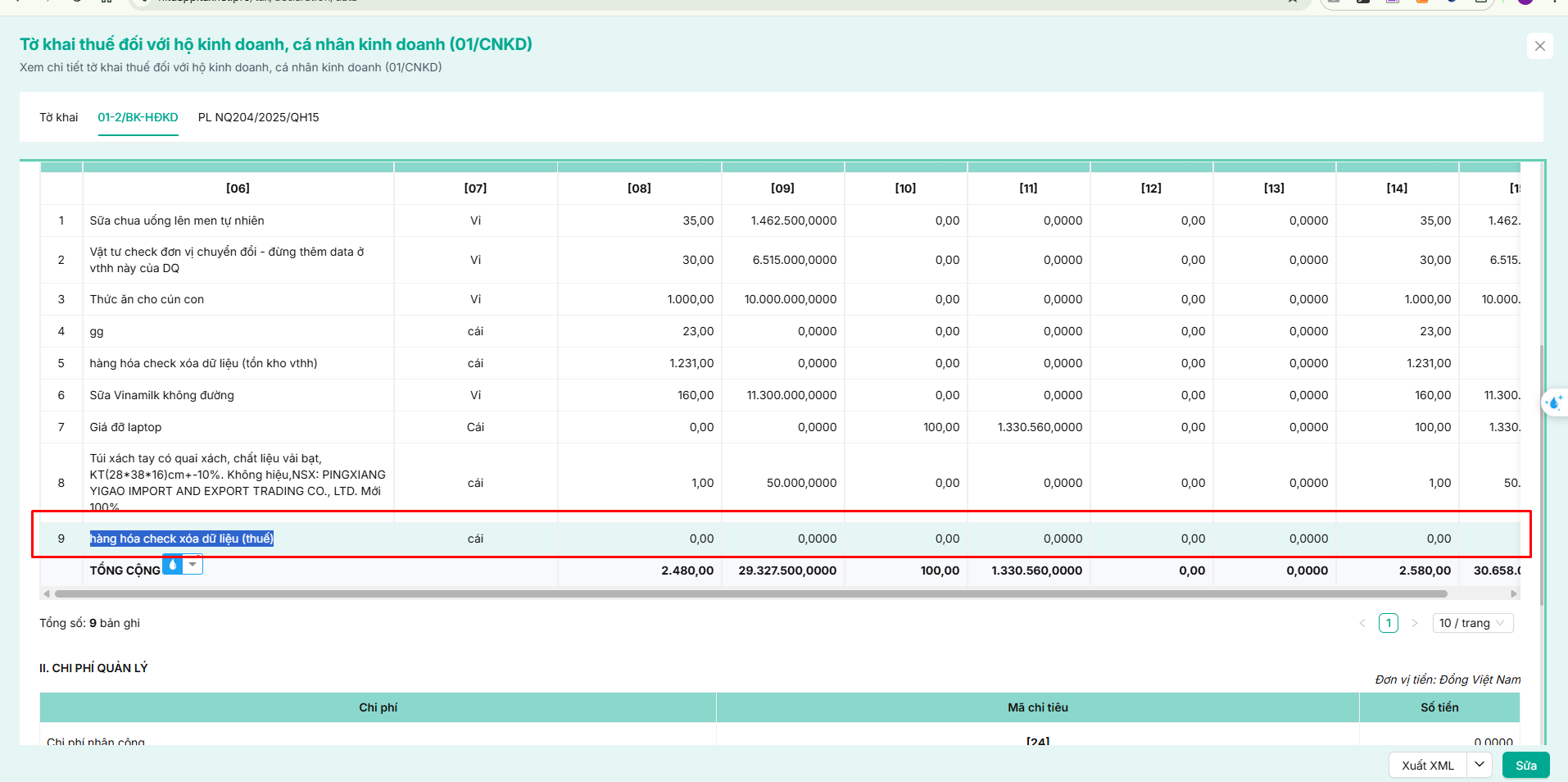
Task: Close the tax declaration dialog
Action: (1539, 46)
